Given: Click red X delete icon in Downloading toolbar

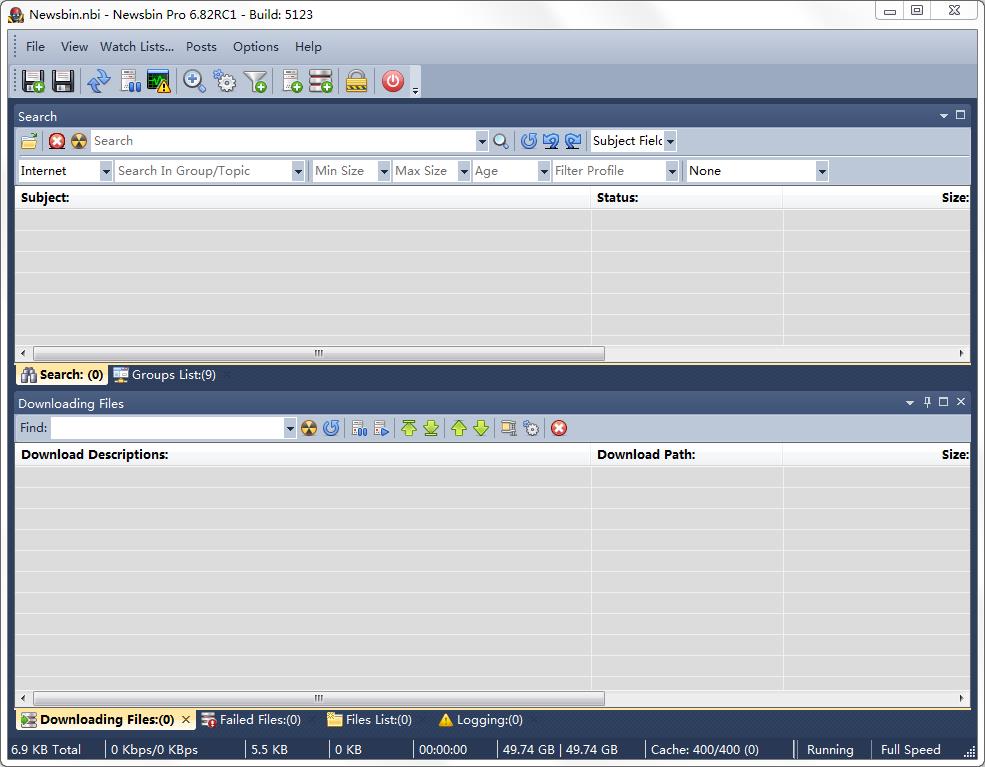Looking at the screenshot, I should [558, 428].
